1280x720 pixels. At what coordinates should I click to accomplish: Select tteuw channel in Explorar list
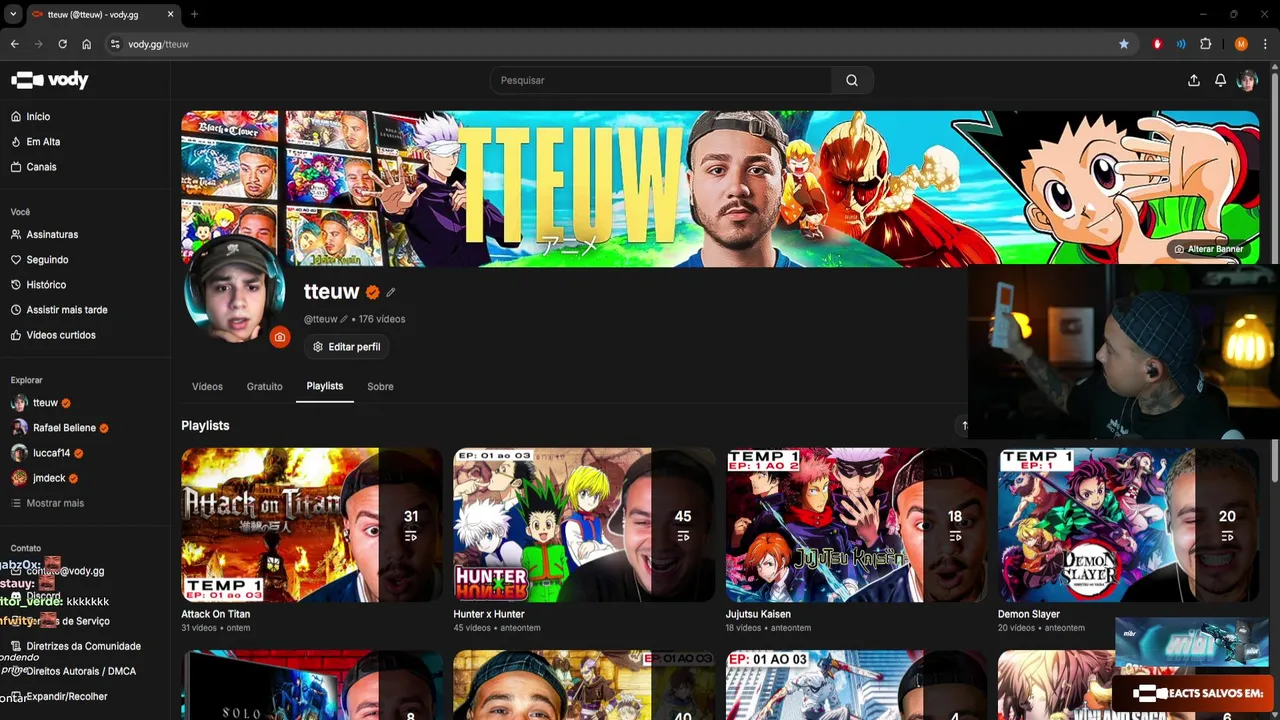tap(45, 403)
